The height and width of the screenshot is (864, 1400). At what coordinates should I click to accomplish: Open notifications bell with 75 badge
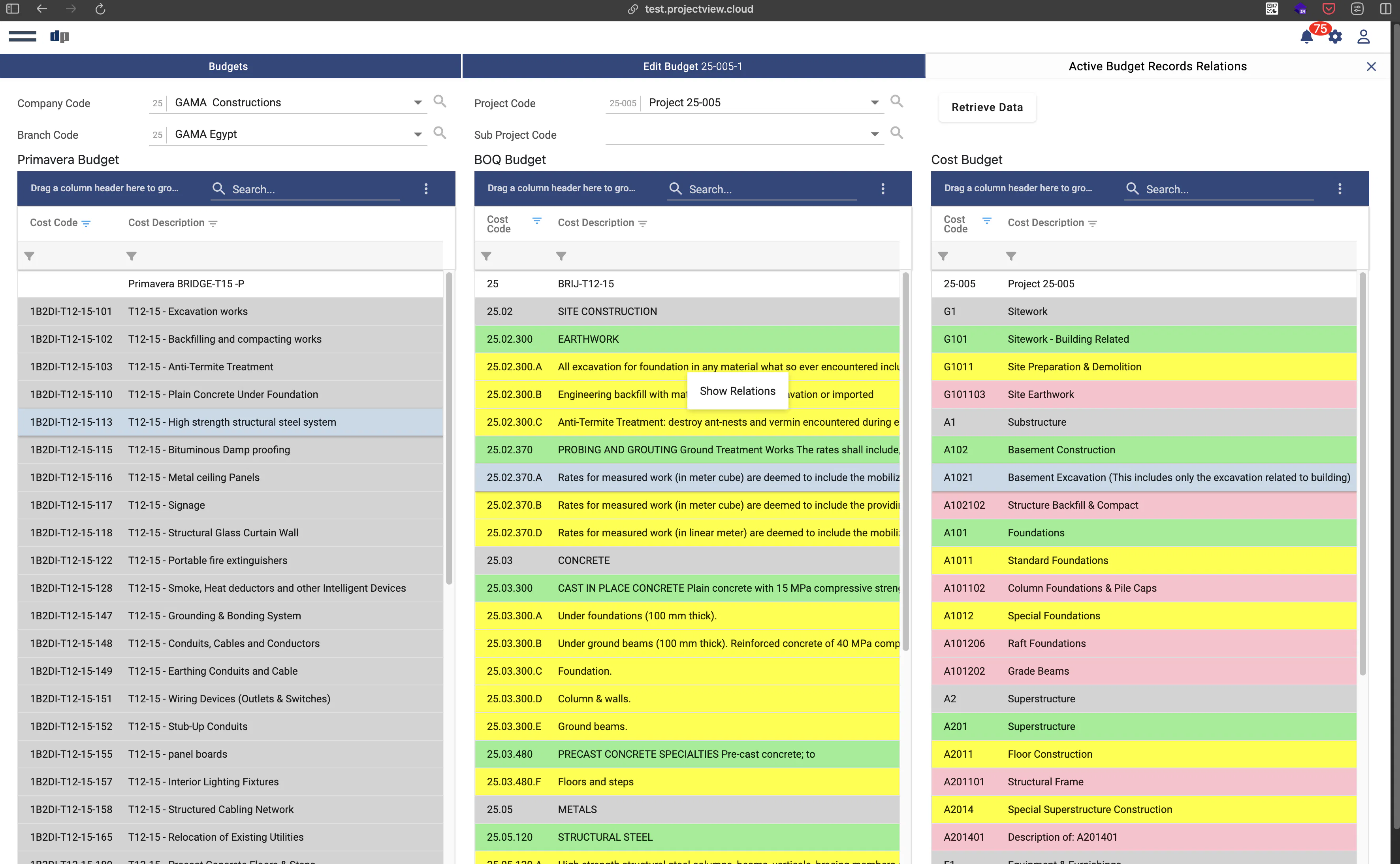(1306, 37)
